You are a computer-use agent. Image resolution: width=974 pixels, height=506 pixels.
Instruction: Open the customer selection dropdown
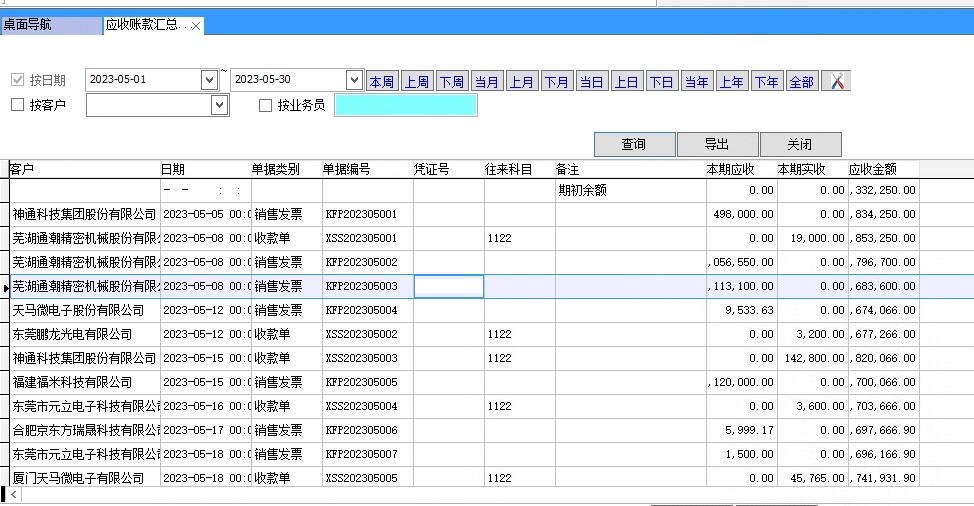pyautogui.click(x=219, y=105)
